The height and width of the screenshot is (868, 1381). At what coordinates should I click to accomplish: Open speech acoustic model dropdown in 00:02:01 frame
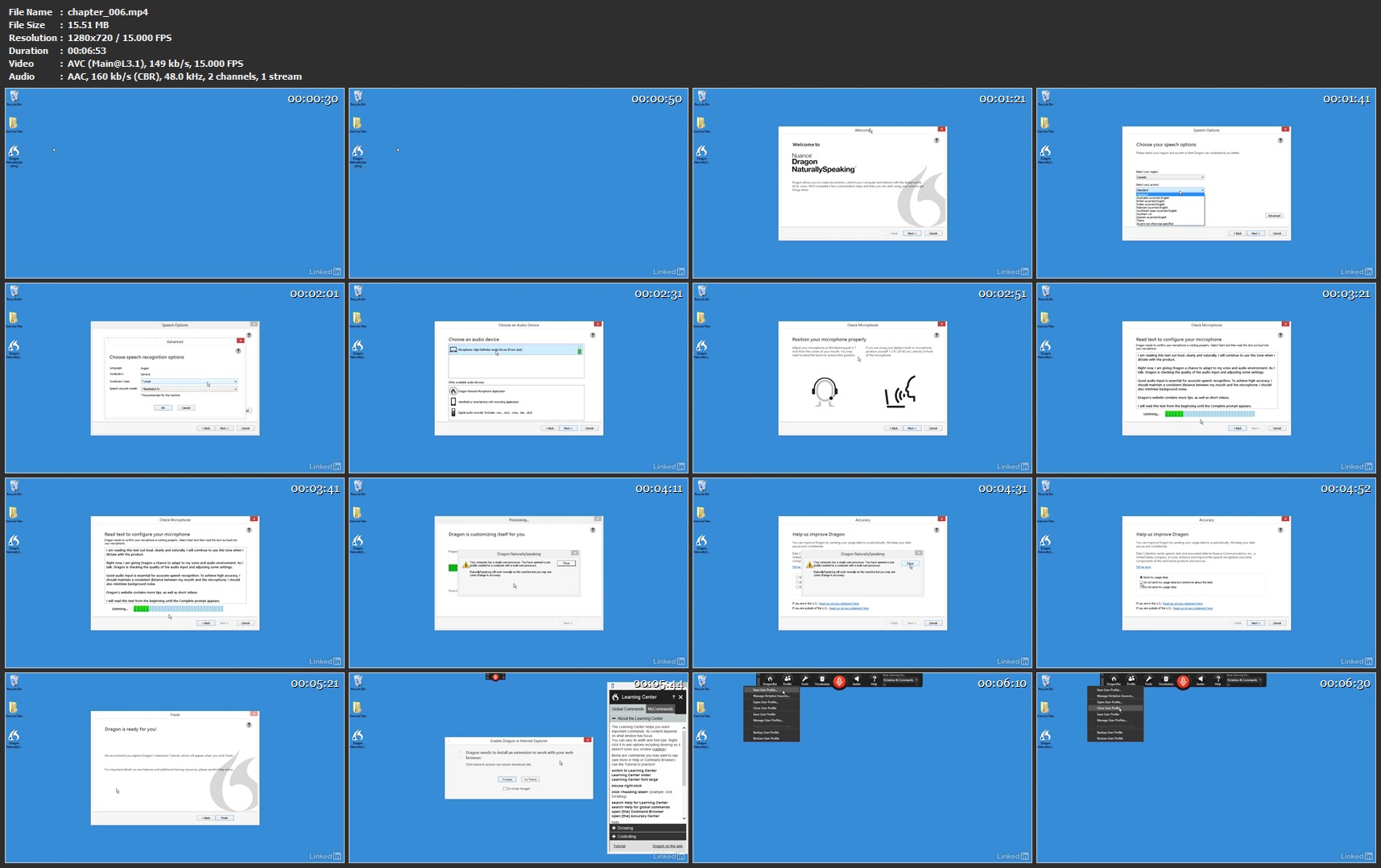tap(189, 389)
